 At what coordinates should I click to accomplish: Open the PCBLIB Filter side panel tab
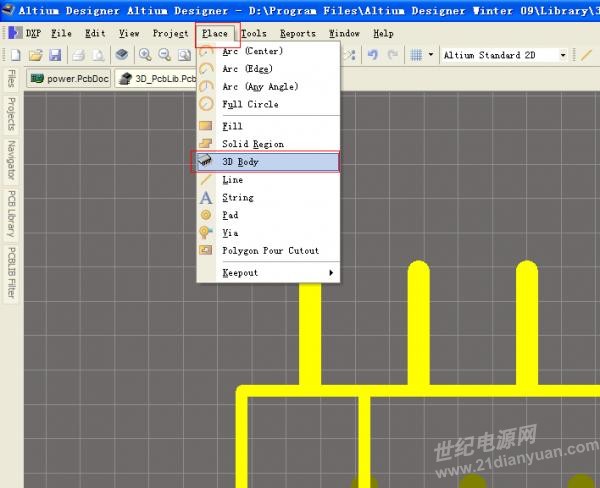[12, 273]
